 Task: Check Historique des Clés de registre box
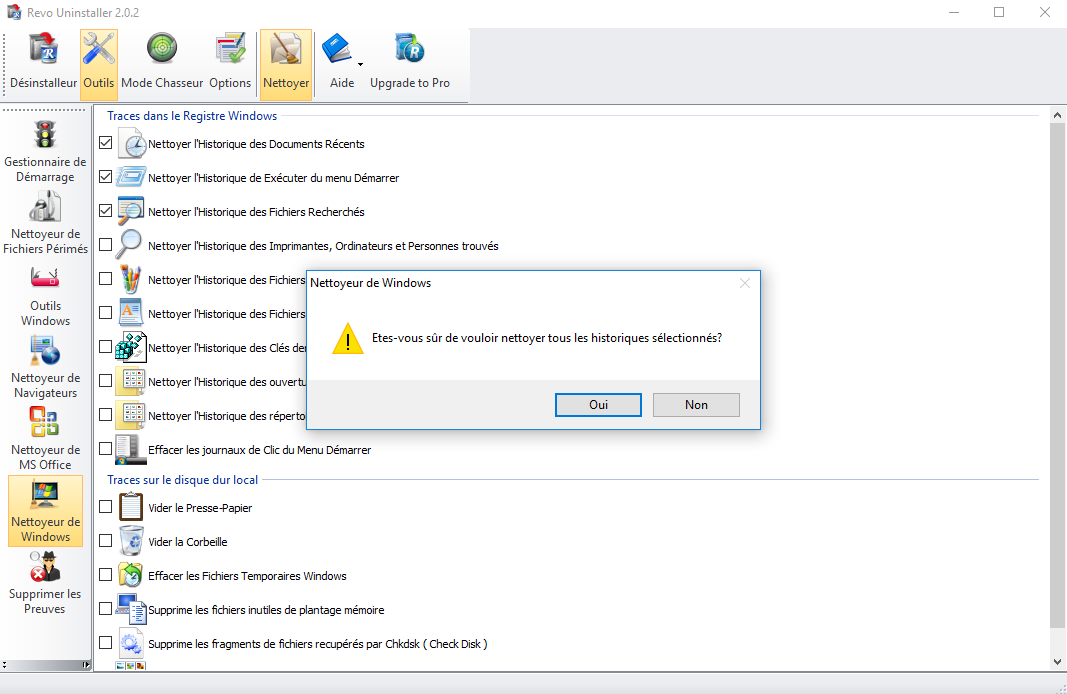pyautogui.click(x=105, y=347)
